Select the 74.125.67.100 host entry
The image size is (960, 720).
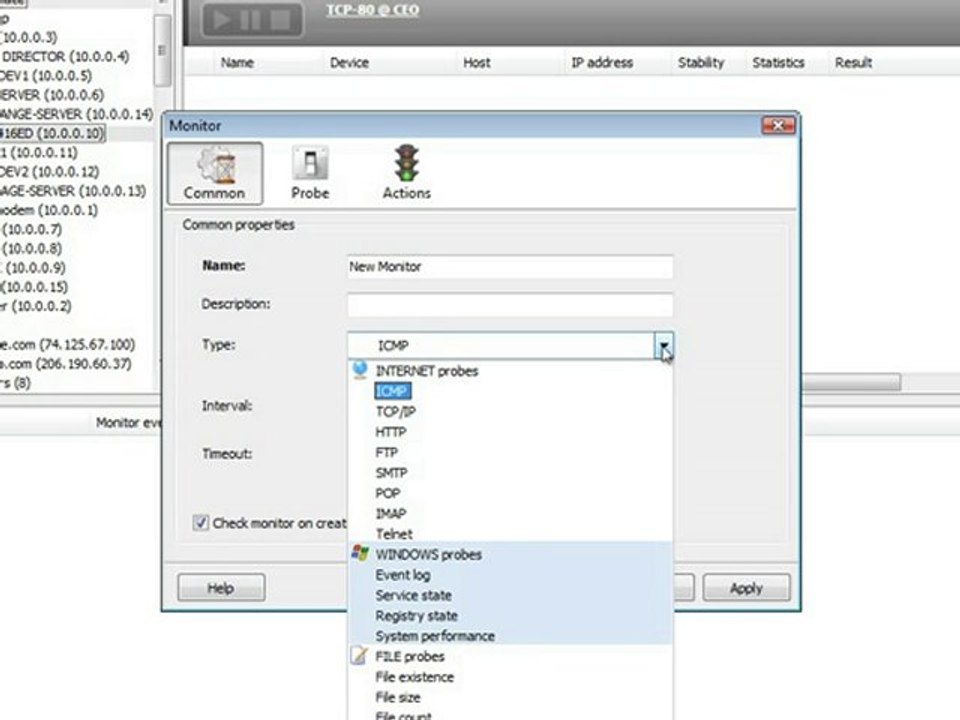pyautogui.click(x=67, y=344)
